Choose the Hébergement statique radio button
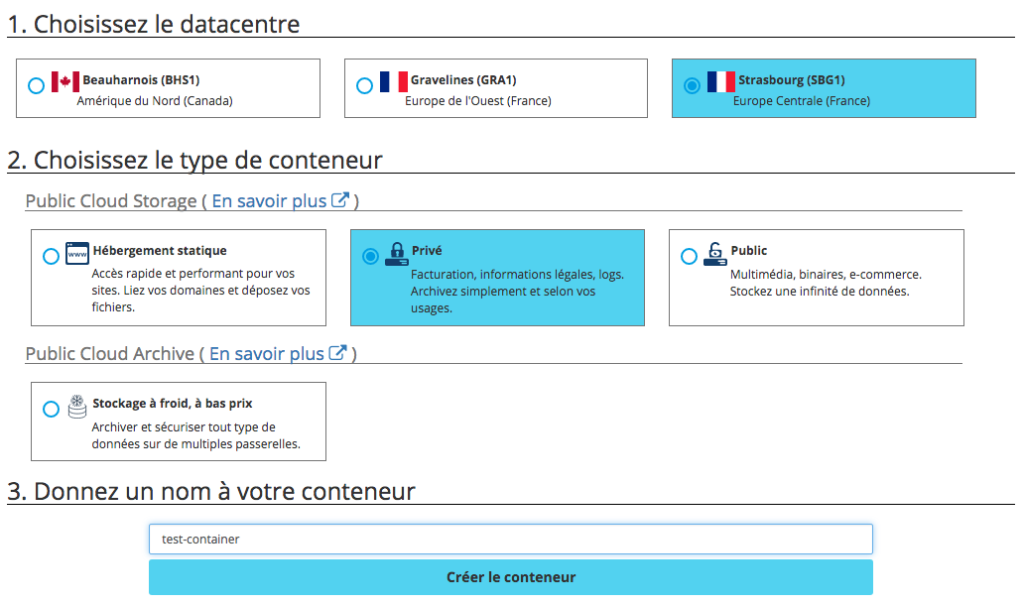 tap(50, 257)
